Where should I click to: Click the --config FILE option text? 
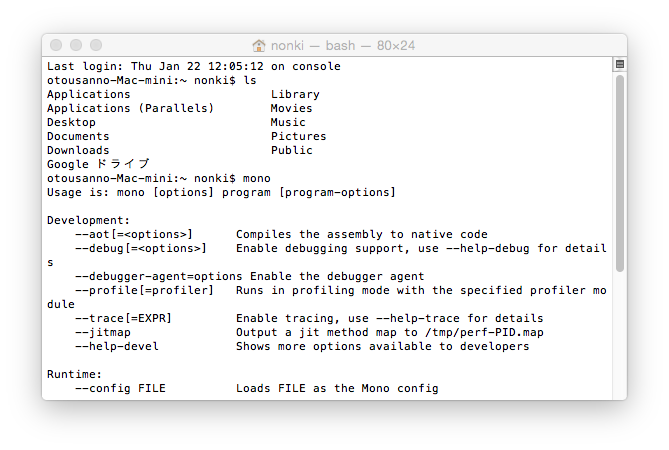pos(120,388)
